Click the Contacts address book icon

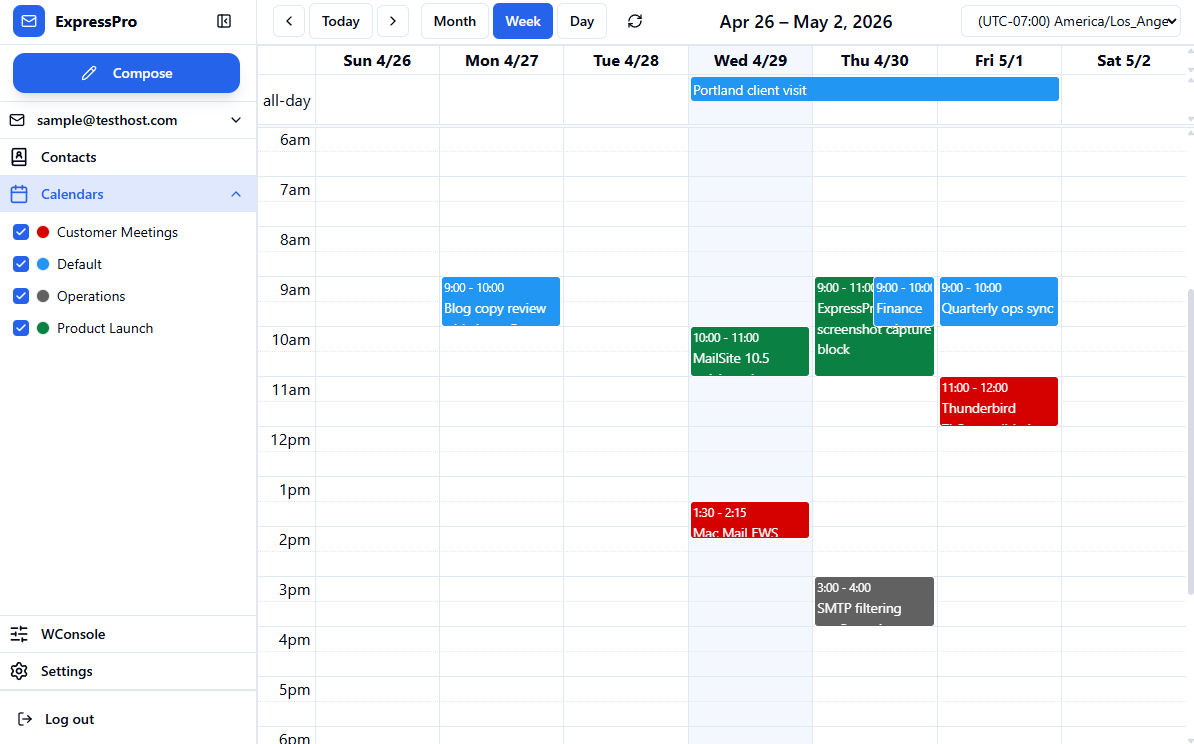19,157
